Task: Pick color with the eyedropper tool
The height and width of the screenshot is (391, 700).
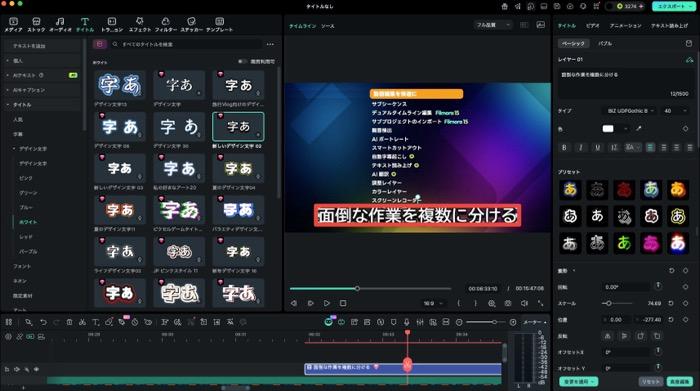Action: point(639,129)
